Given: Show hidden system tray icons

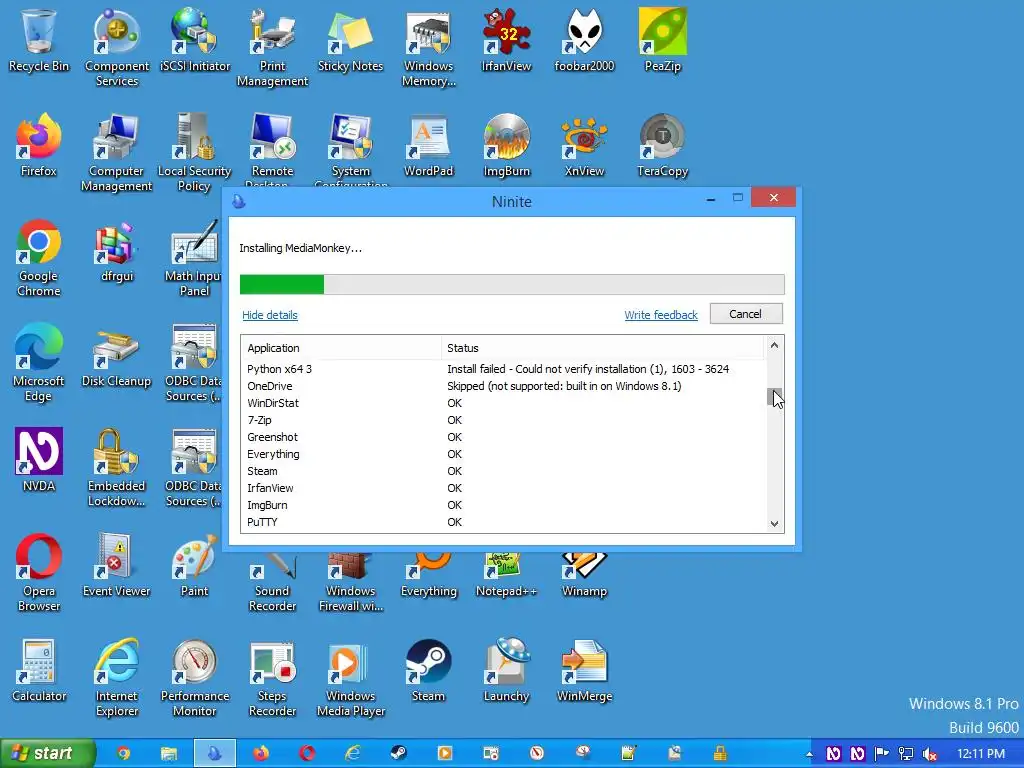Looking at the screenshot, I should click(x=810, y=754).
